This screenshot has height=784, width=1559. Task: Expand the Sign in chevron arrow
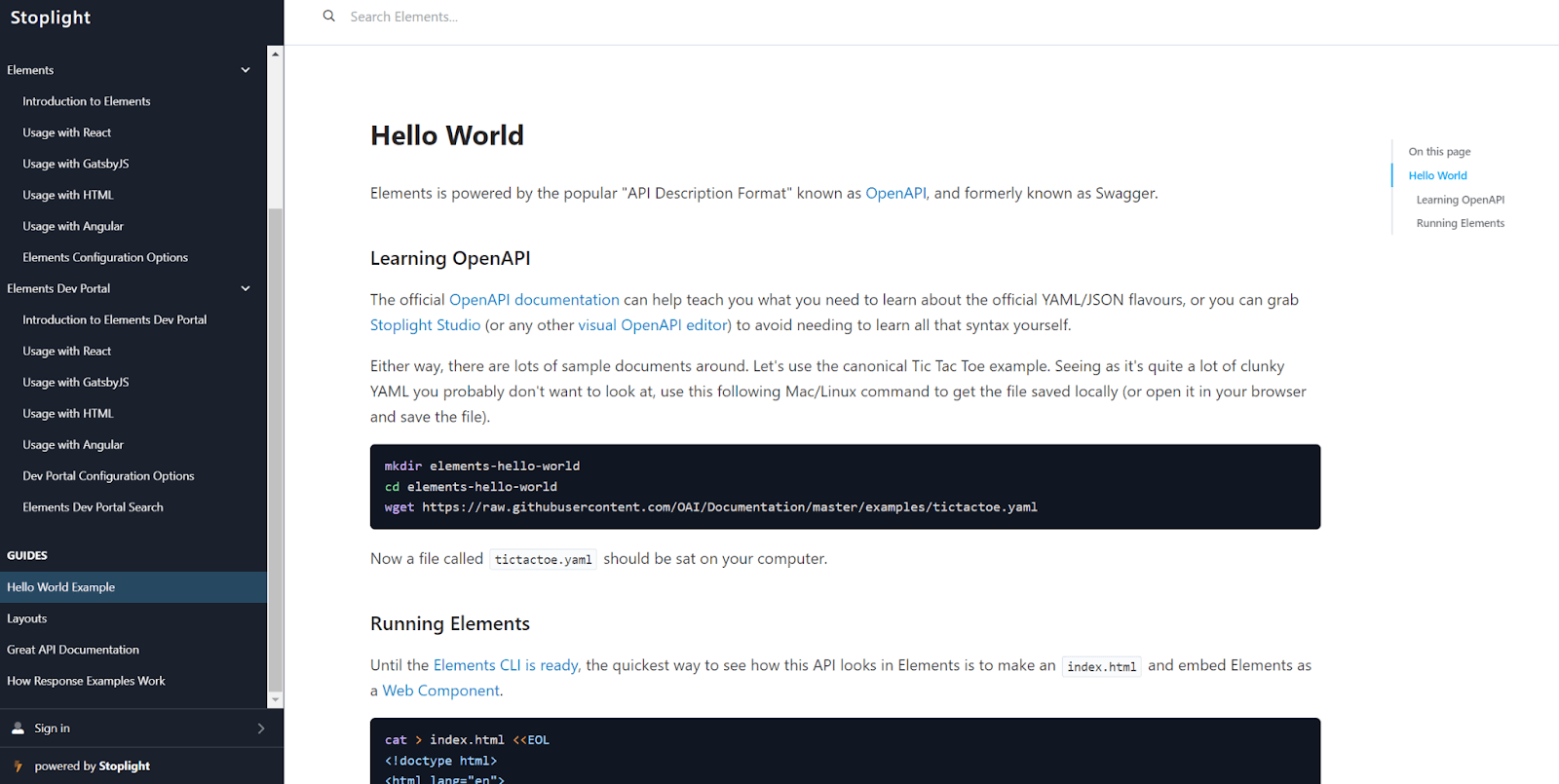(x=260, y=728)
